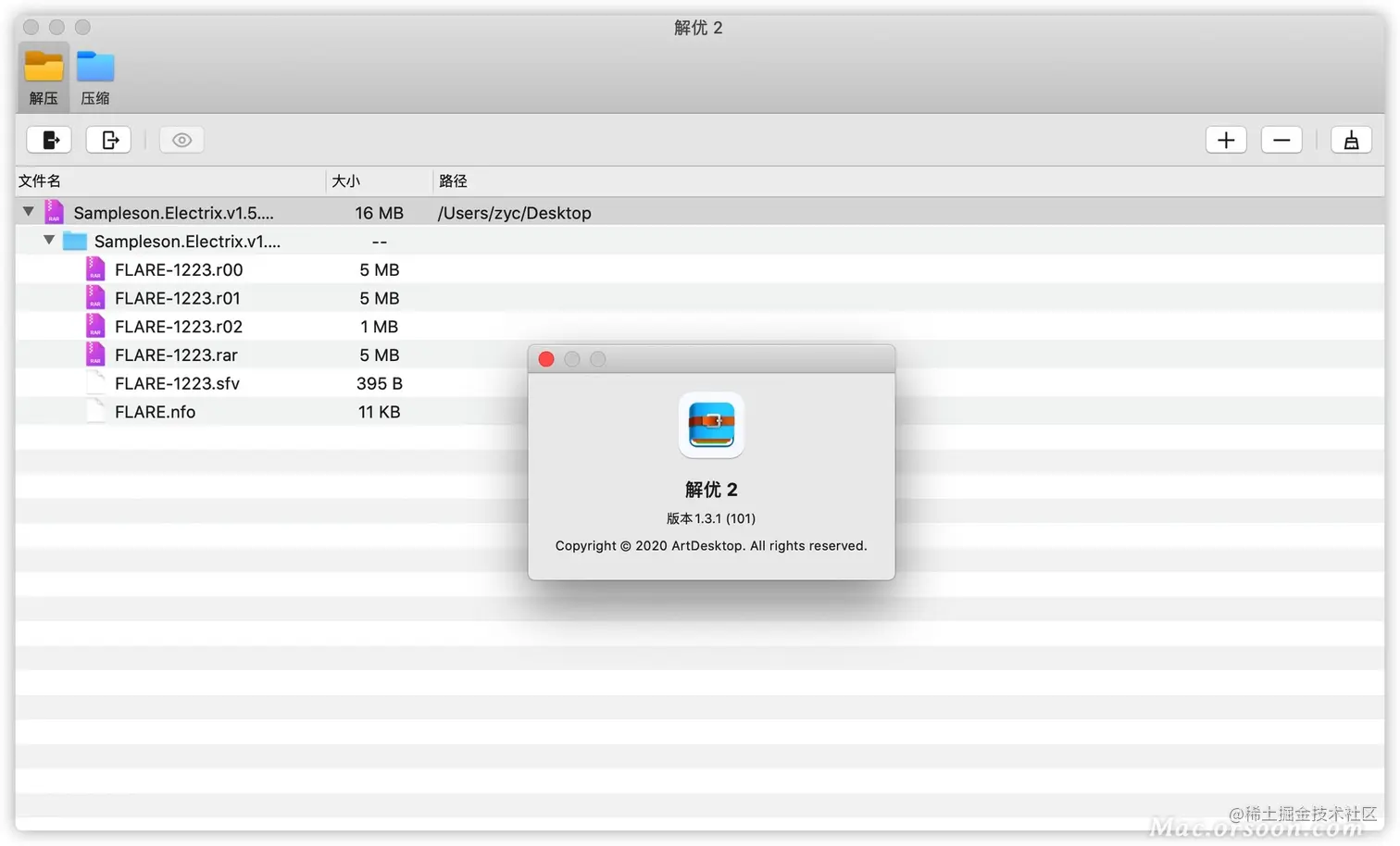The image size is (1400, 846).
Task: Click the 1 MB size value
Action: point(380,327)
